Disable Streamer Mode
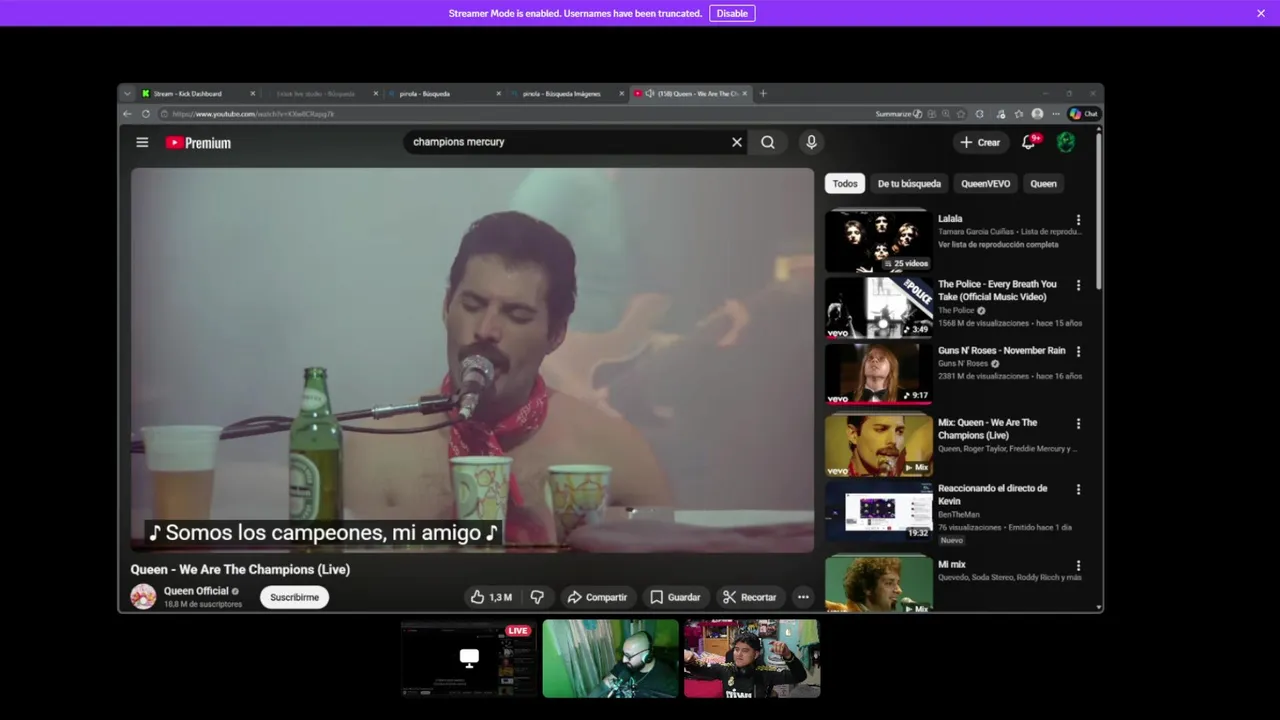This screenshot has height=720, width=1280. (x=732, y=13)
